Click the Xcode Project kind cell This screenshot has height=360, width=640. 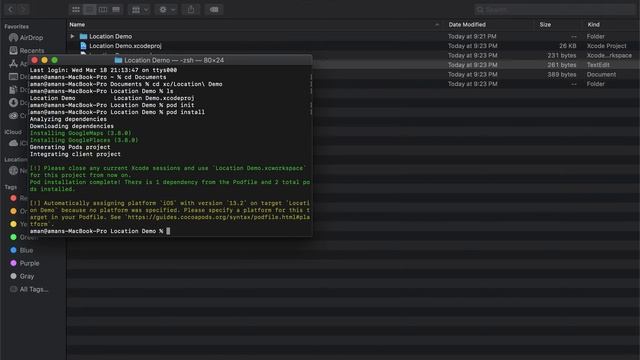[607, 46]
